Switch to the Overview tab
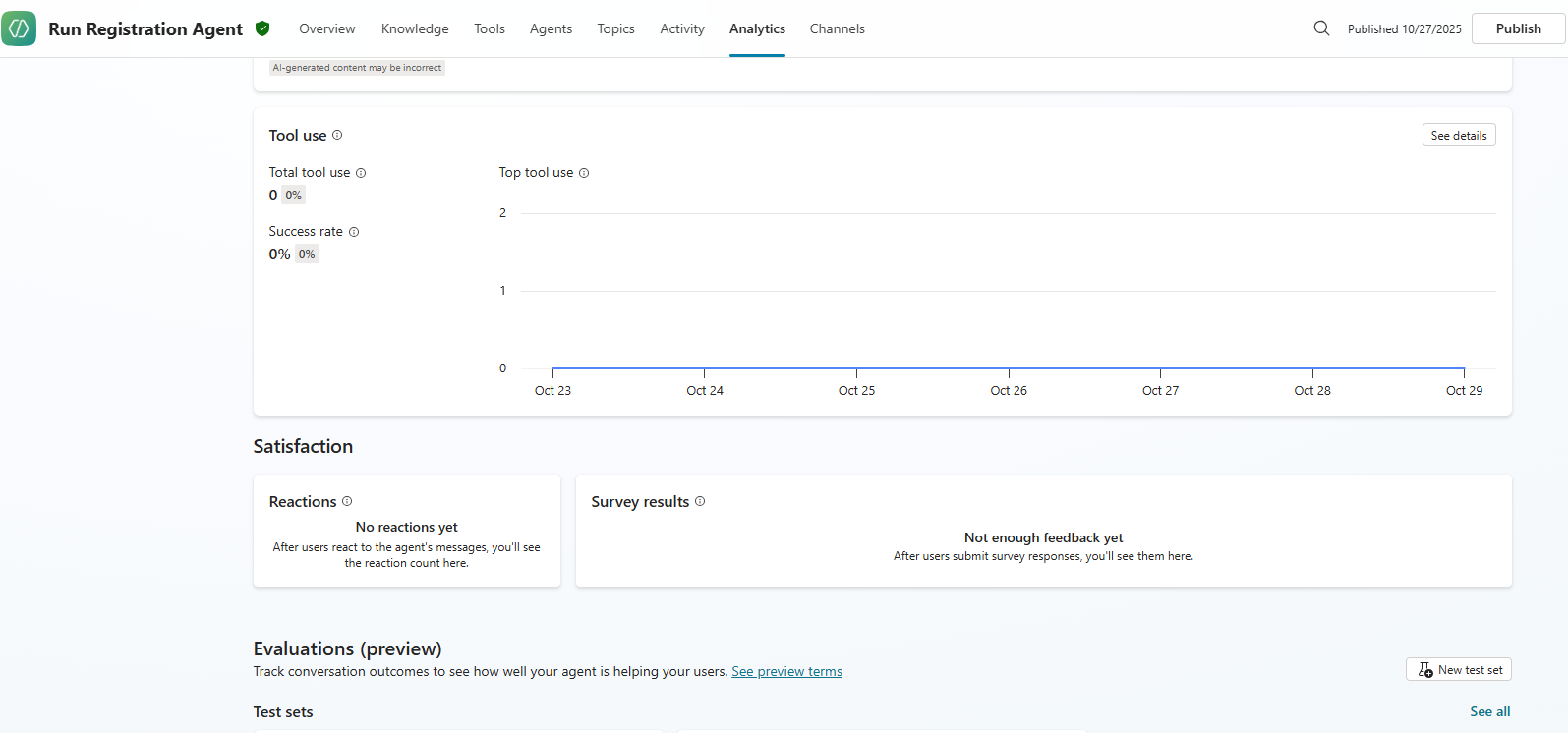The width and height of the screenshot is (1568, 733). (x=327, y=28)
